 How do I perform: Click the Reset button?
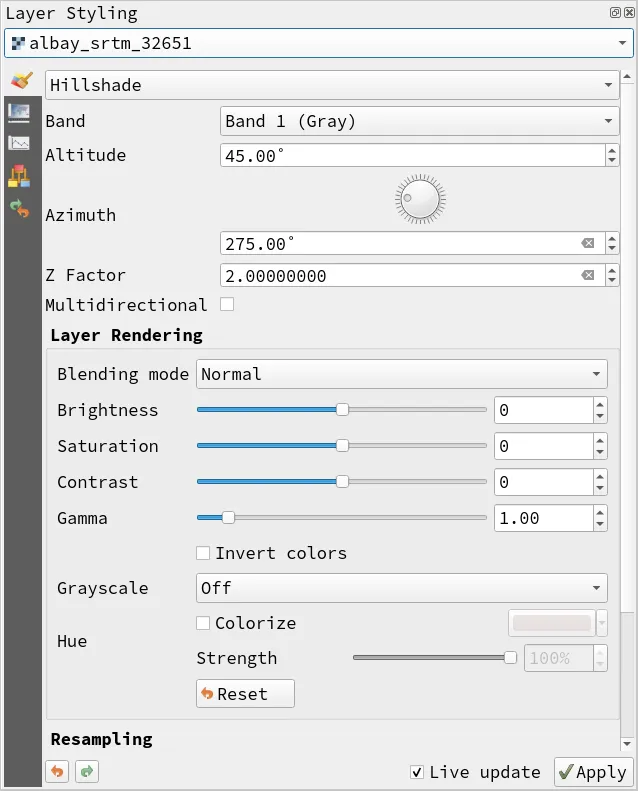245,694
